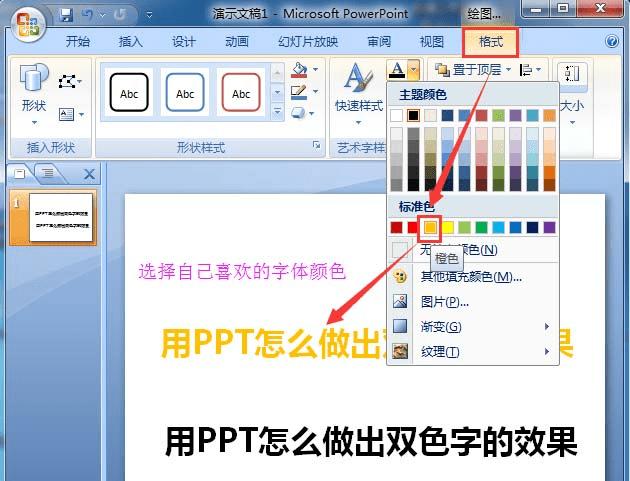The width and height of the screenshot is (630, 481).
Task: Close the slides pane with X
Action: pos(89,174)
